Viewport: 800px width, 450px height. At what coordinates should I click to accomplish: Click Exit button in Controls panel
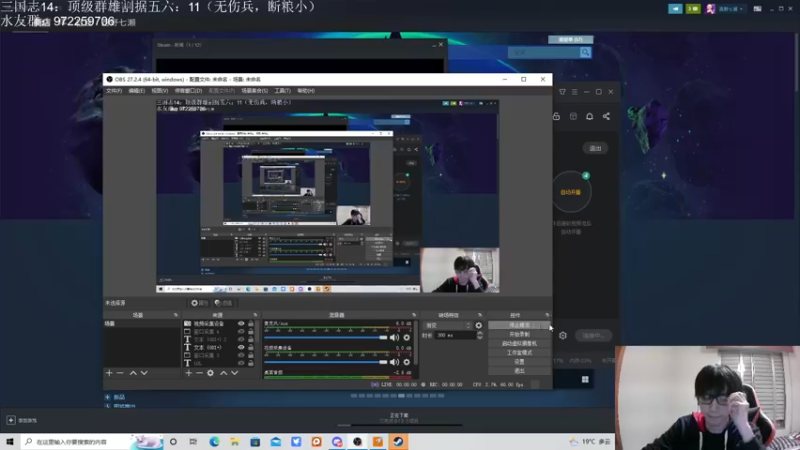tap(519, 371)
